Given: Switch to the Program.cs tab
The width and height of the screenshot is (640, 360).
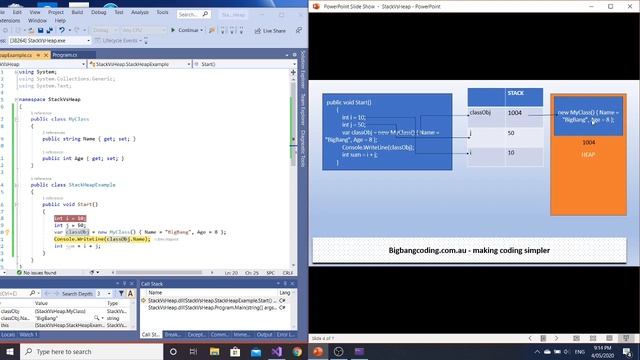Looking at the screenshot, I should point(65,55).
